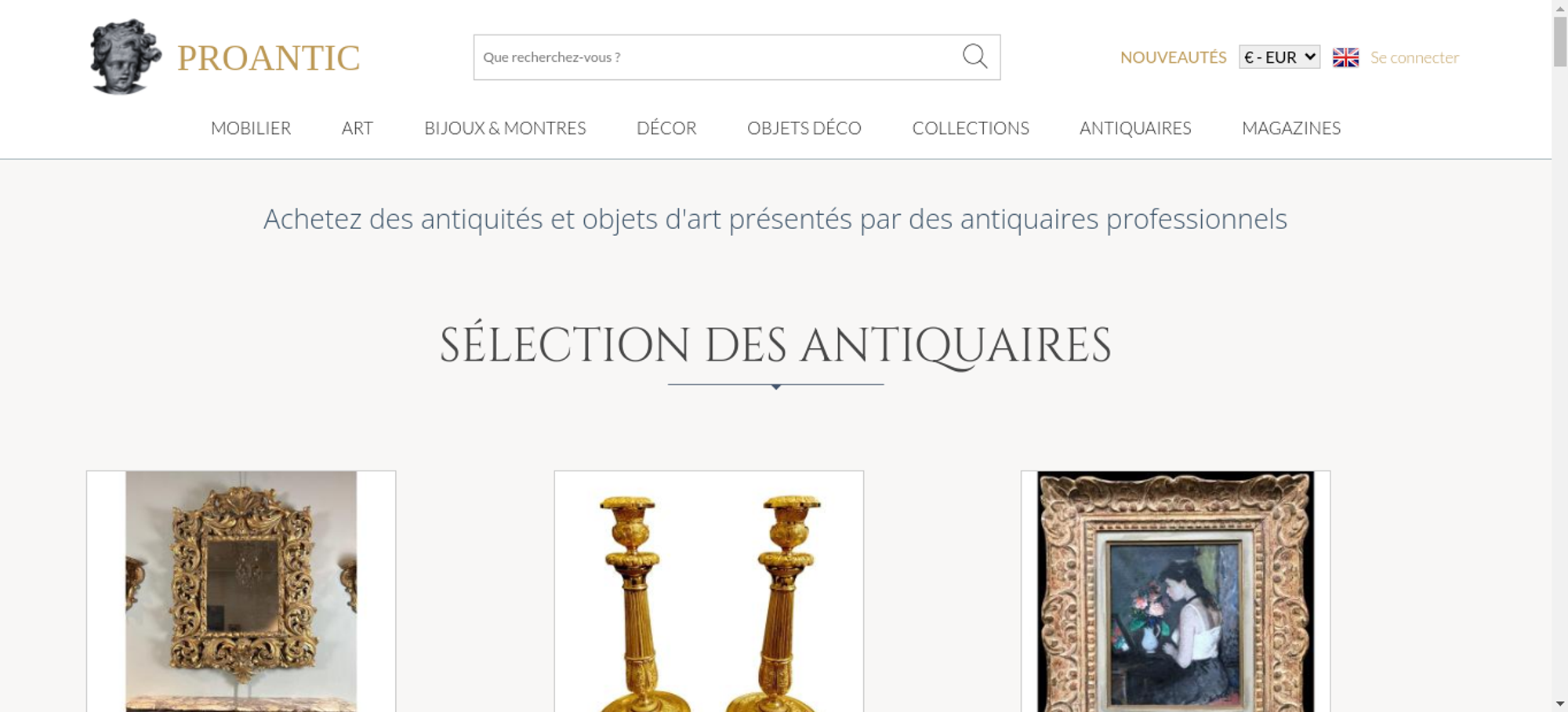Open the Art menu

(x=358, y=128)
